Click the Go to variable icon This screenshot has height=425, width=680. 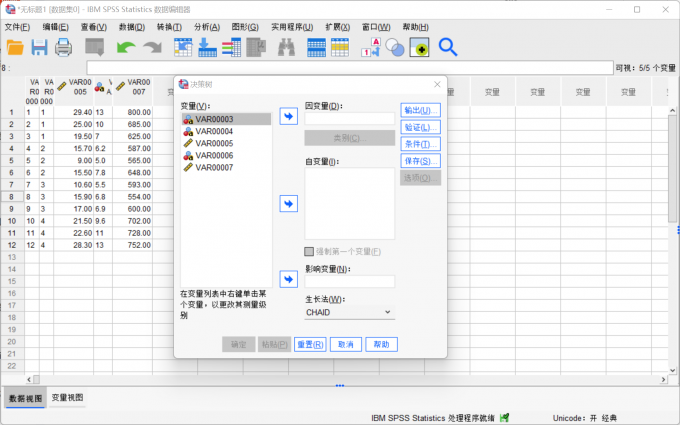point(207,47)
